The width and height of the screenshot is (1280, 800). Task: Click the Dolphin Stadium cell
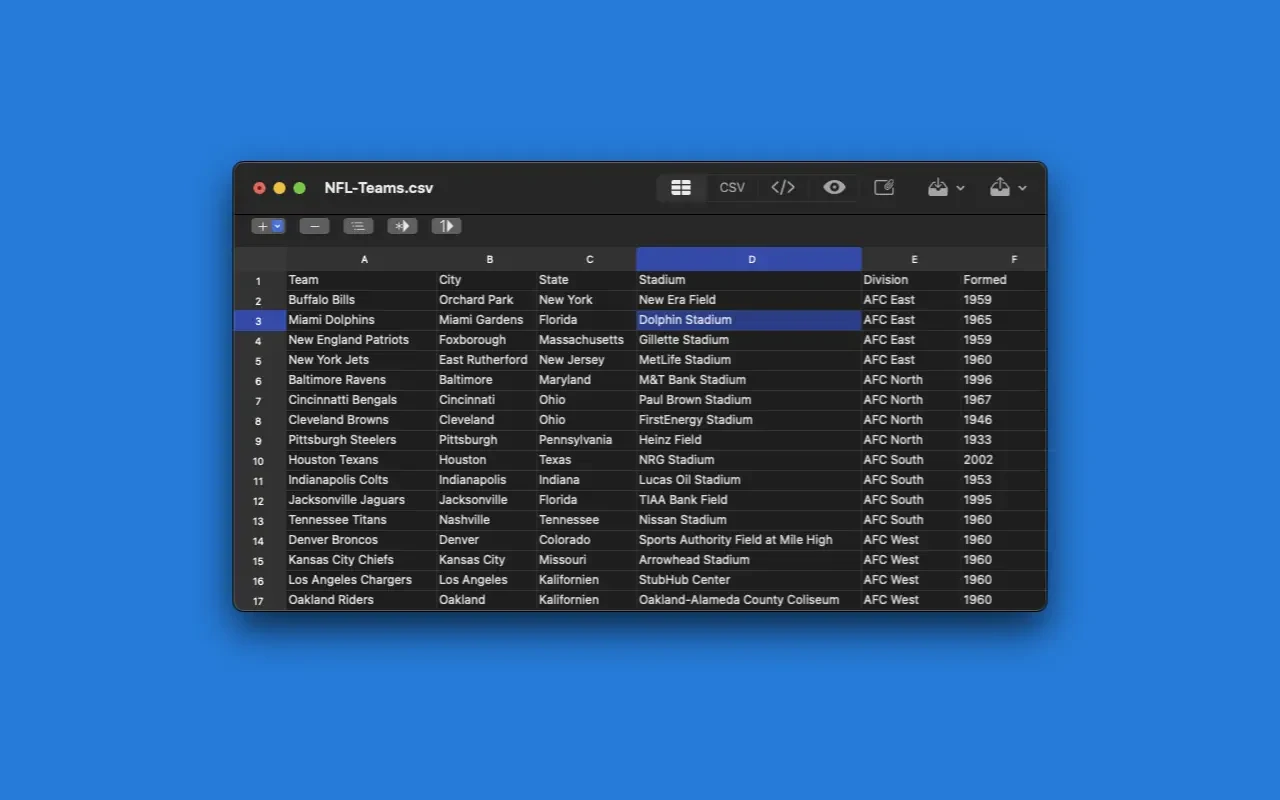(x=748, y=320)
